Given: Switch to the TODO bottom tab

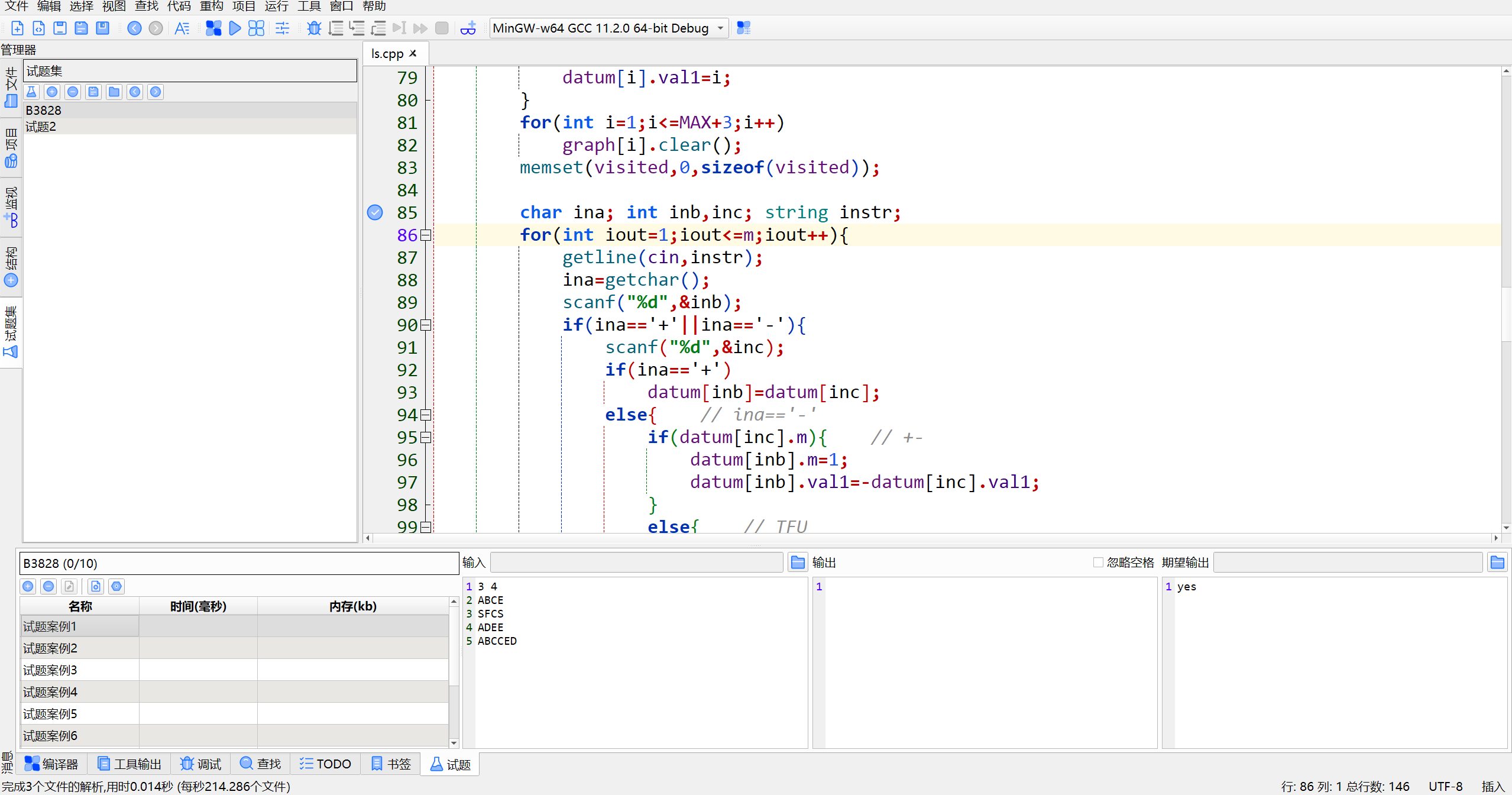Looking at the screenshot, I should coord(325,764).
